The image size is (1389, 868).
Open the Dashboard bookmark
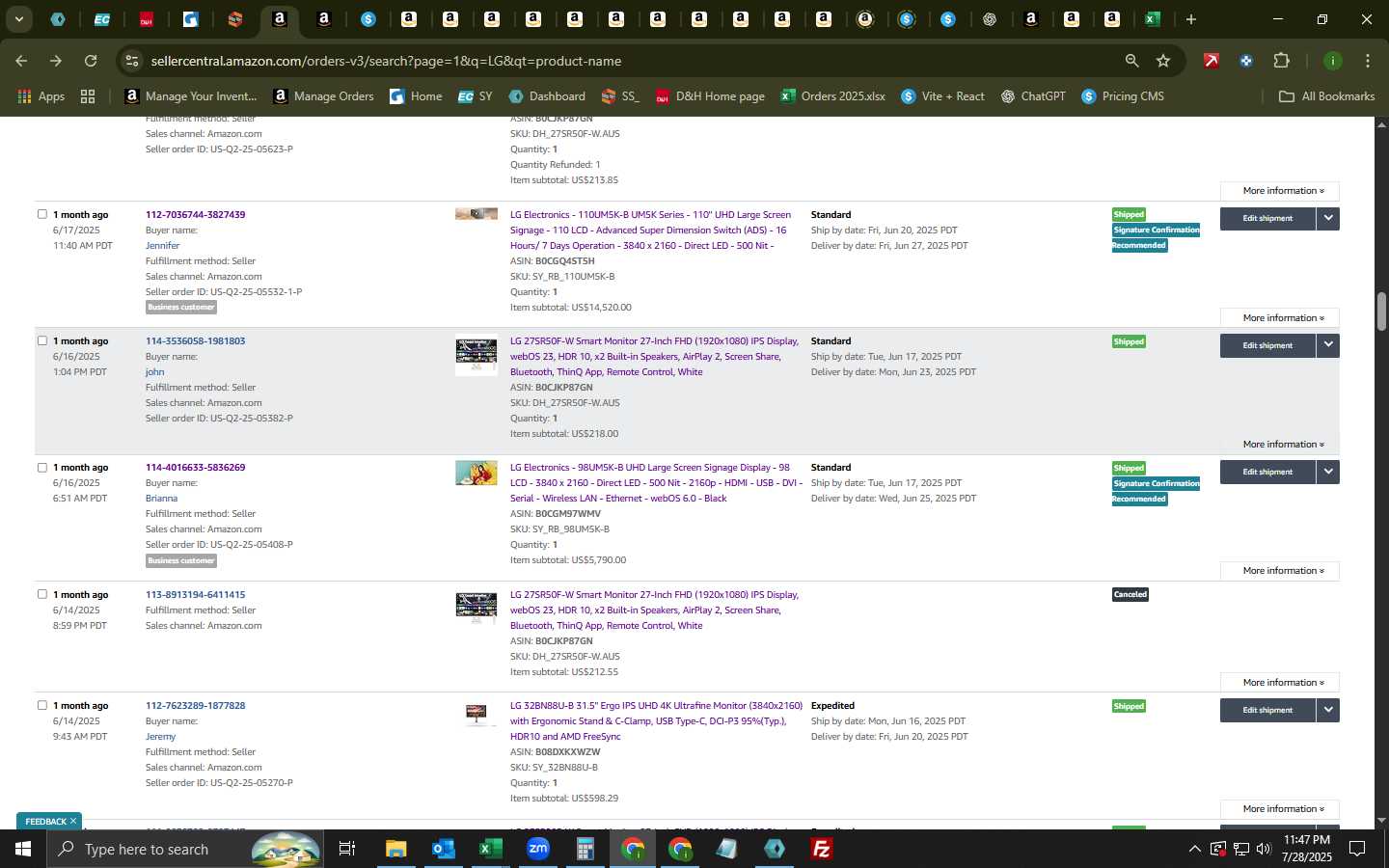[x=547, y=96]
